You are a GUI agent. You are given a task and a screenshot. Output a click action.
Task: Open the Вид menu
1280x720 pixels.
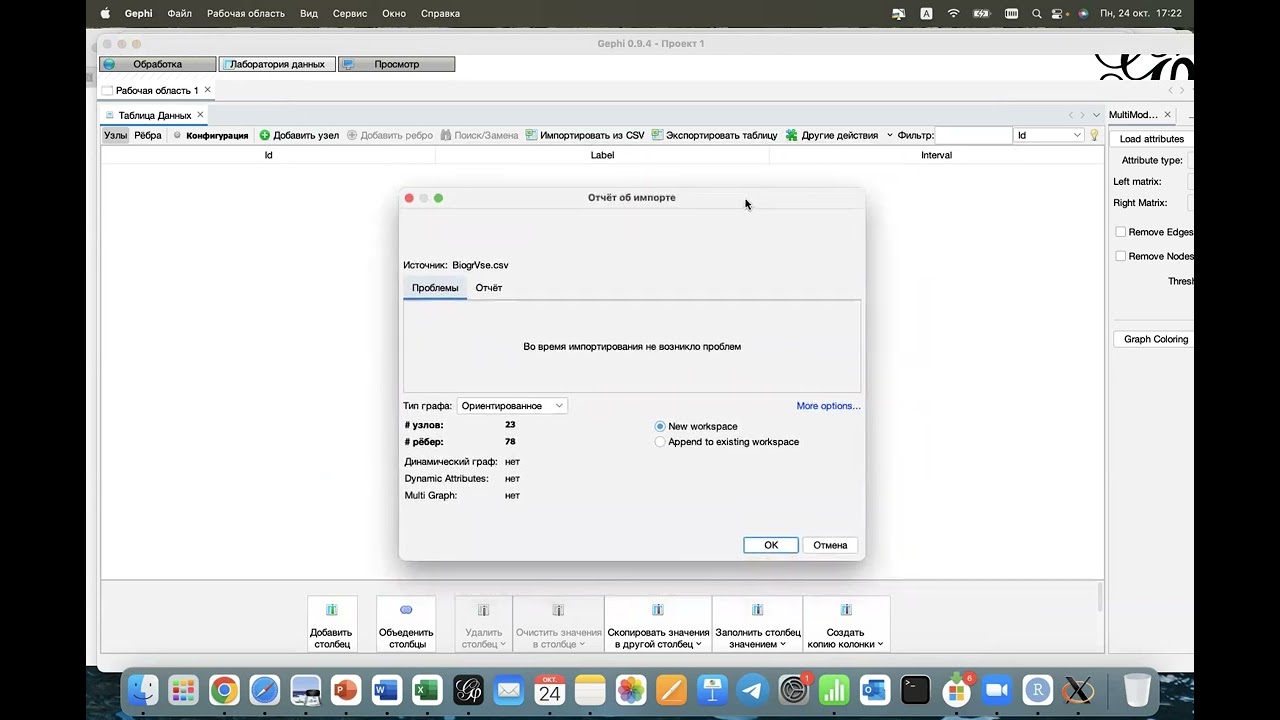click(x=309, y=14)
